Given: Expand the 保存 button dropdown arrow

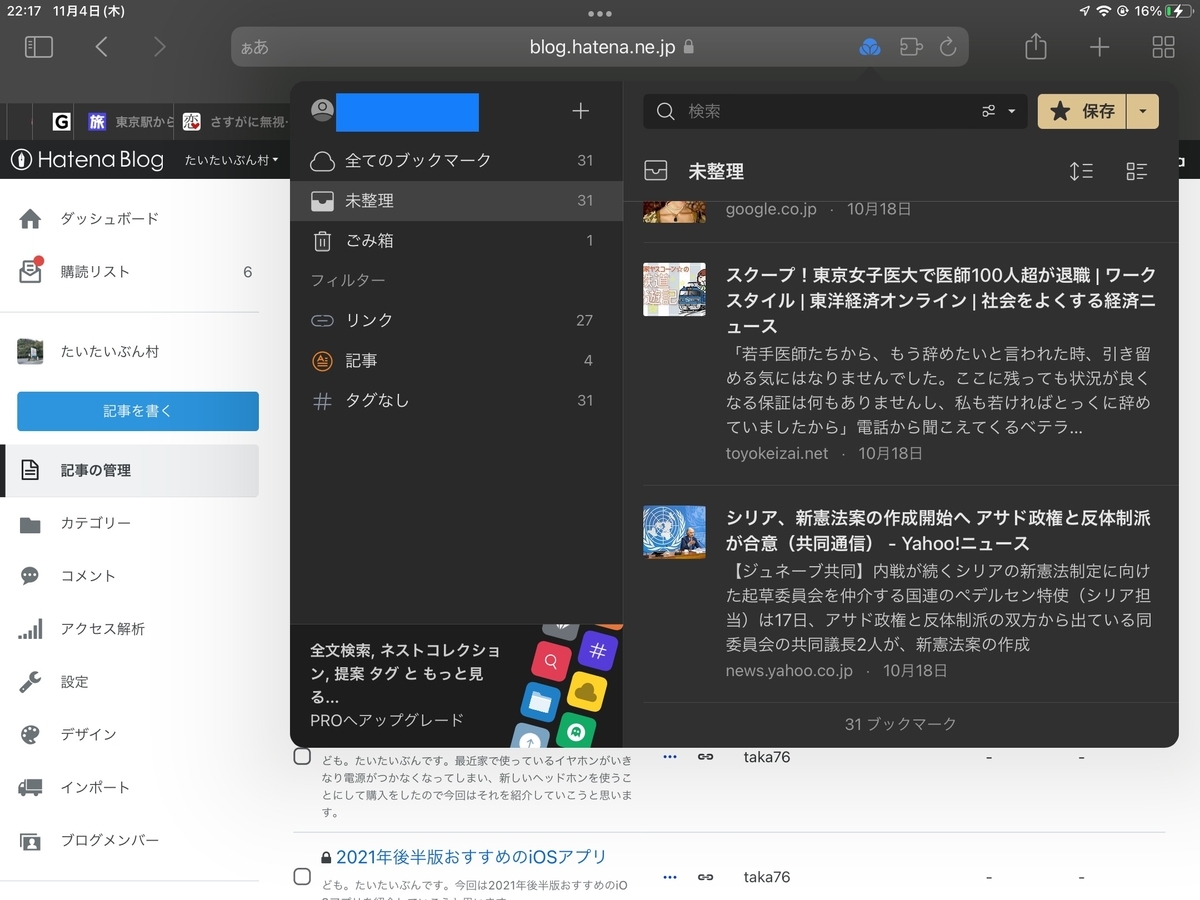Looking at the screenshot, I should pos(1143,111).
